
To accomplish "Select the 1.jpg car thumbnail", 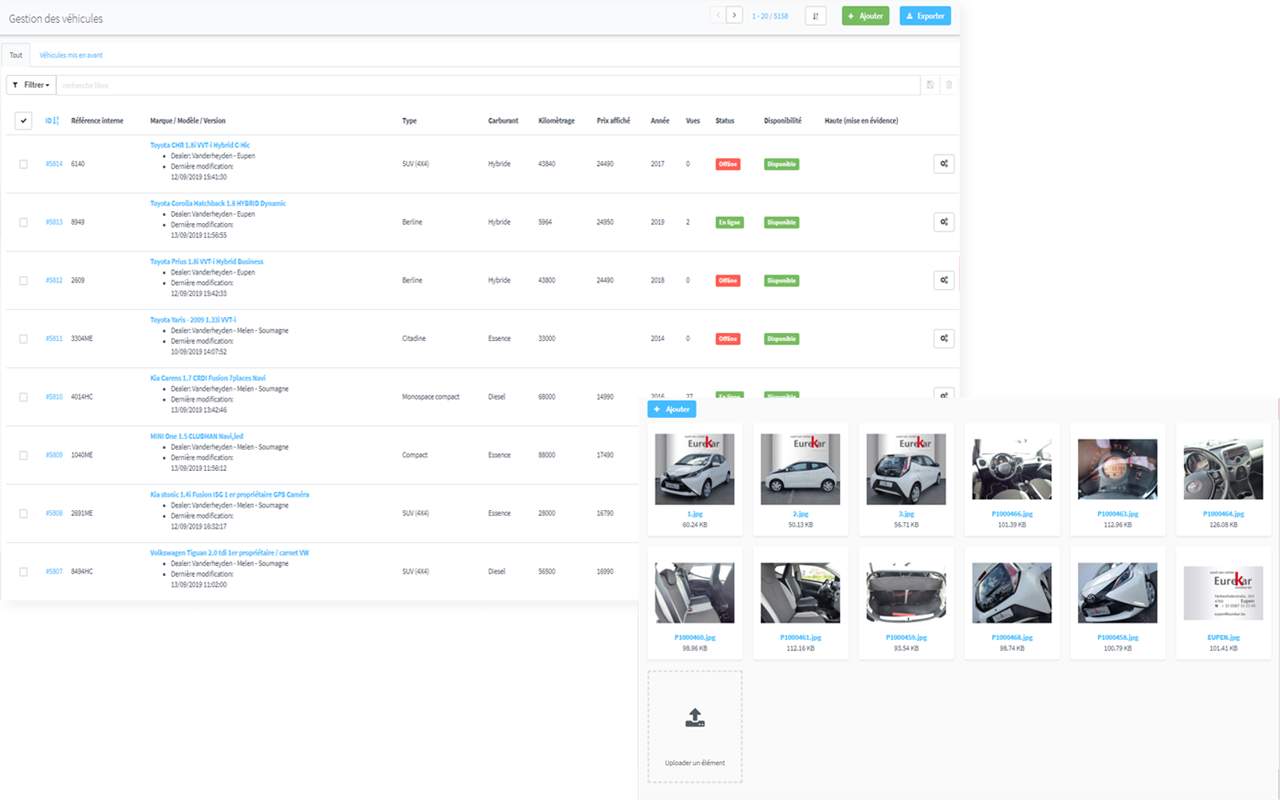I will click(695, 469).
